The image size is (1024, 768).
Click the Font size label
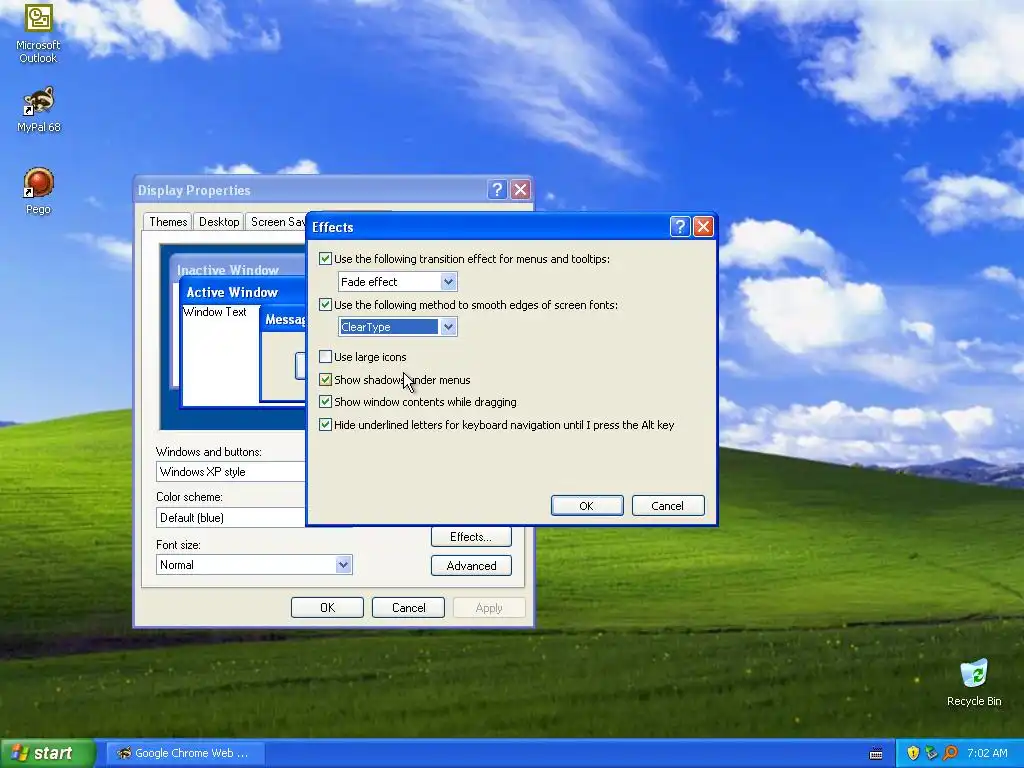click(178, 544)
